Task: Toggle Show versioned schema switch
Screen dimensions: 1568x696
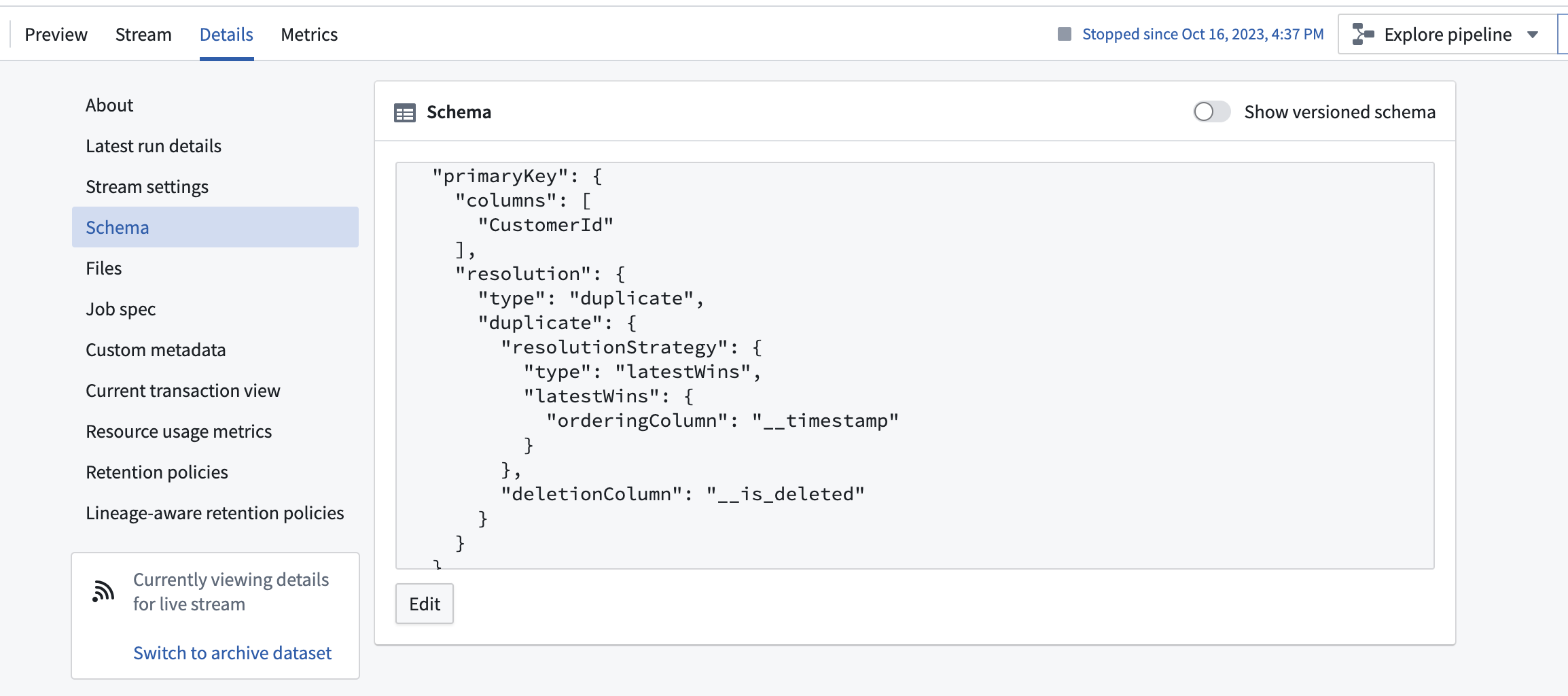Action: click(x=1212, y=111)
